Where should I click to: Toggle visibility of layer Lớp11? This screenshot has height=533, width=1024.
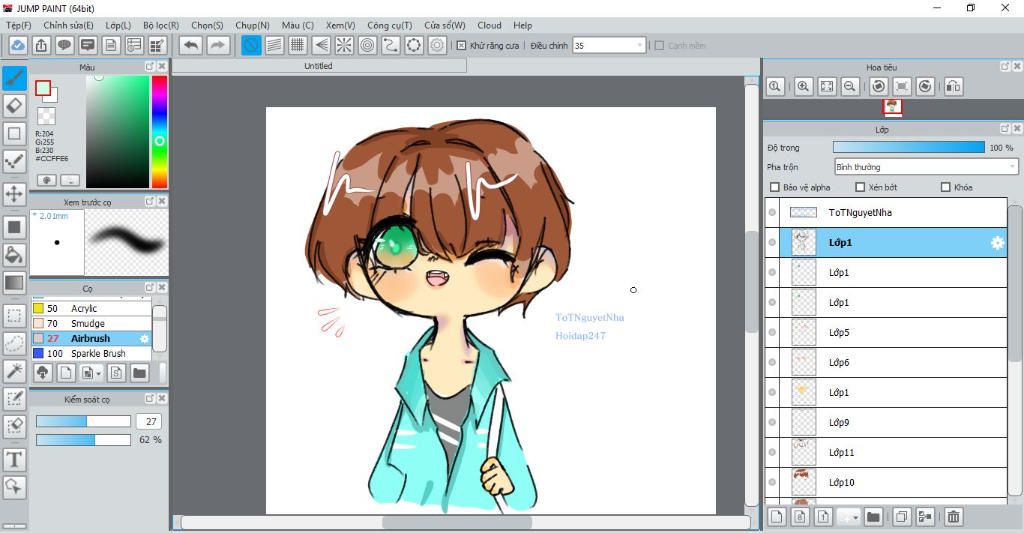coord(773,452)
